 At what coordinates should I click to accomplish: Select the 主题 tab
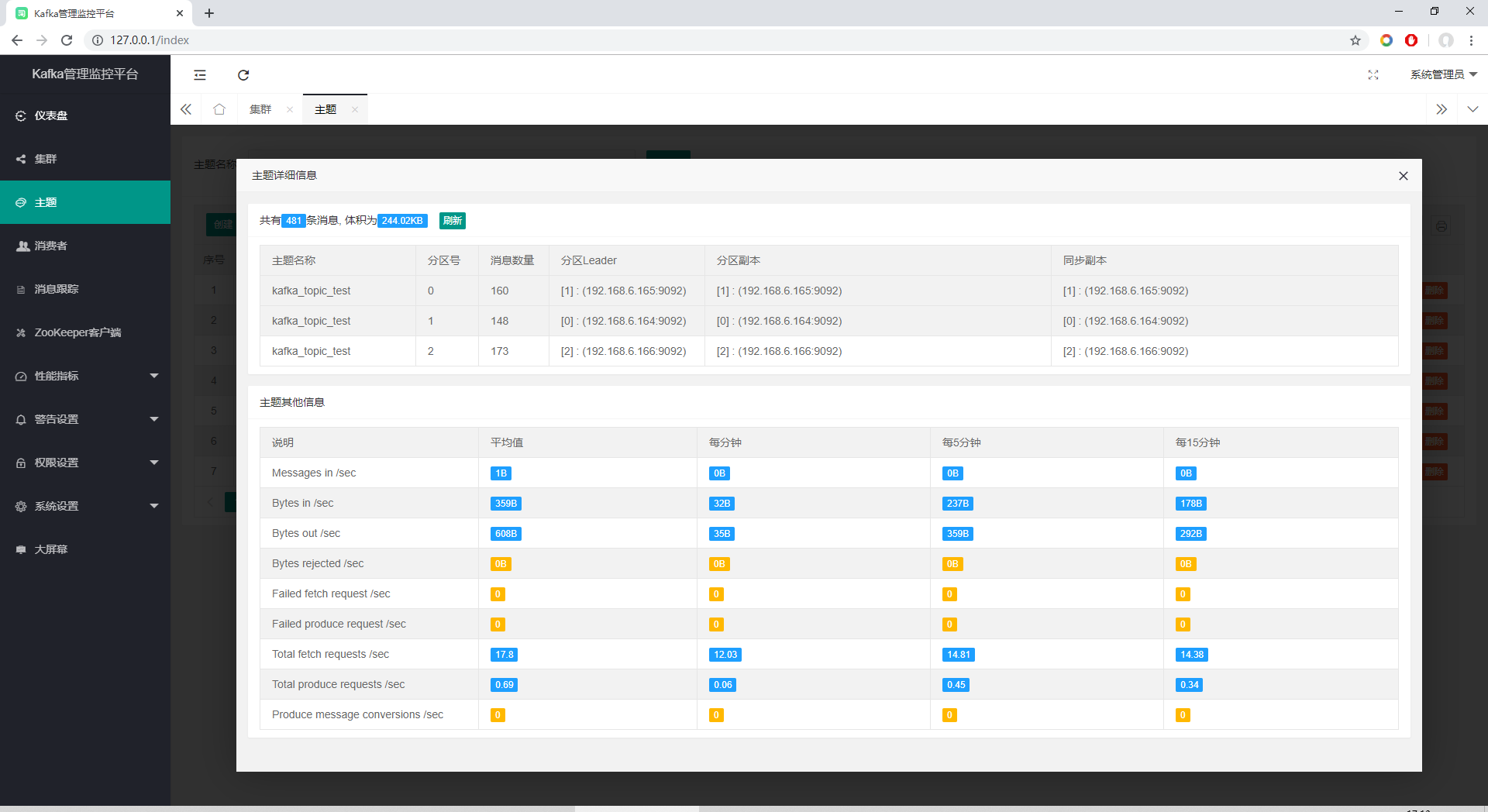tap(325, 109)
